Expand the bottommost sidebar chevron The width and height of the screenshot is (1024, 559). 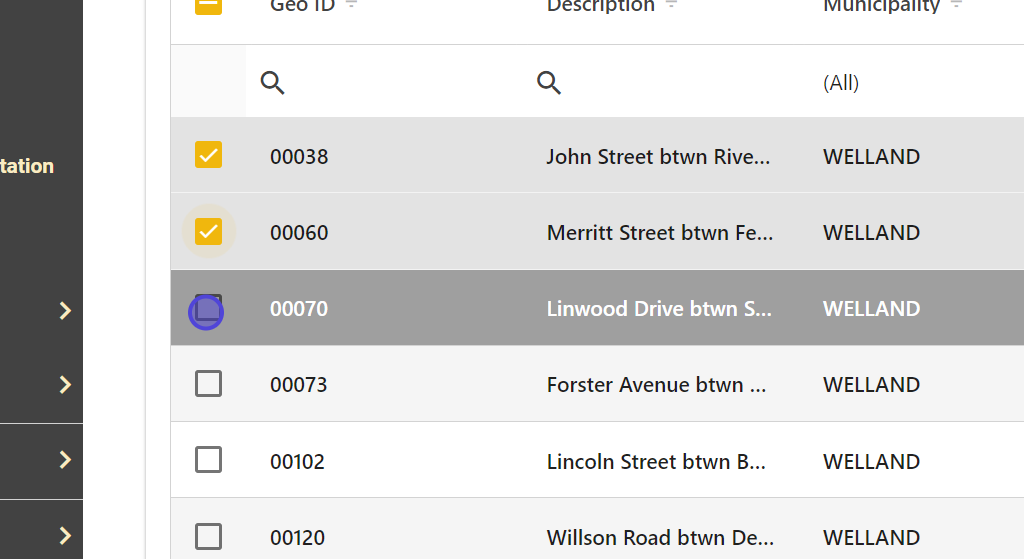[65, 535]
